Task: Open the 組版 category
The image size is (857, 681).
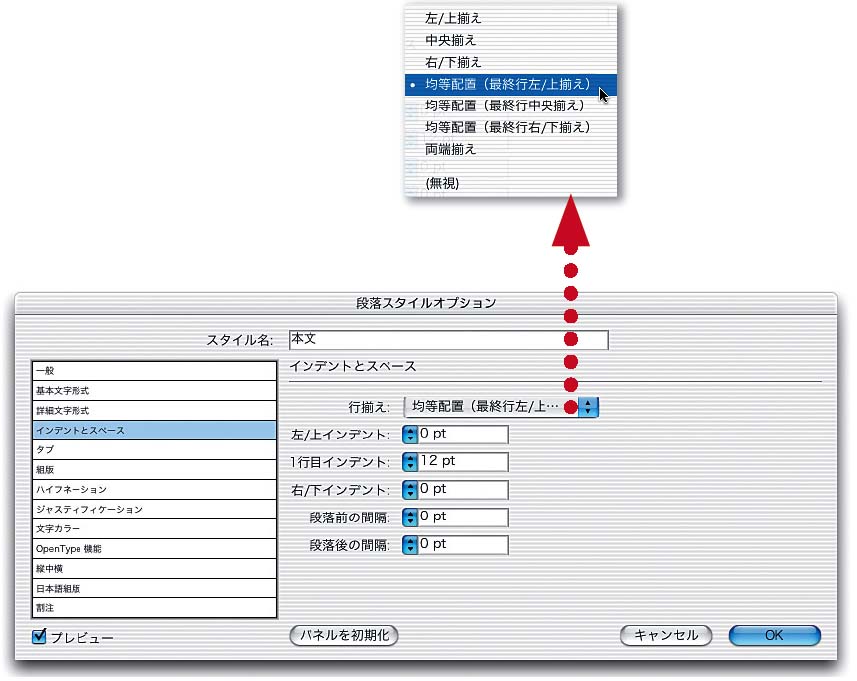Action: (x=155, y=470)
